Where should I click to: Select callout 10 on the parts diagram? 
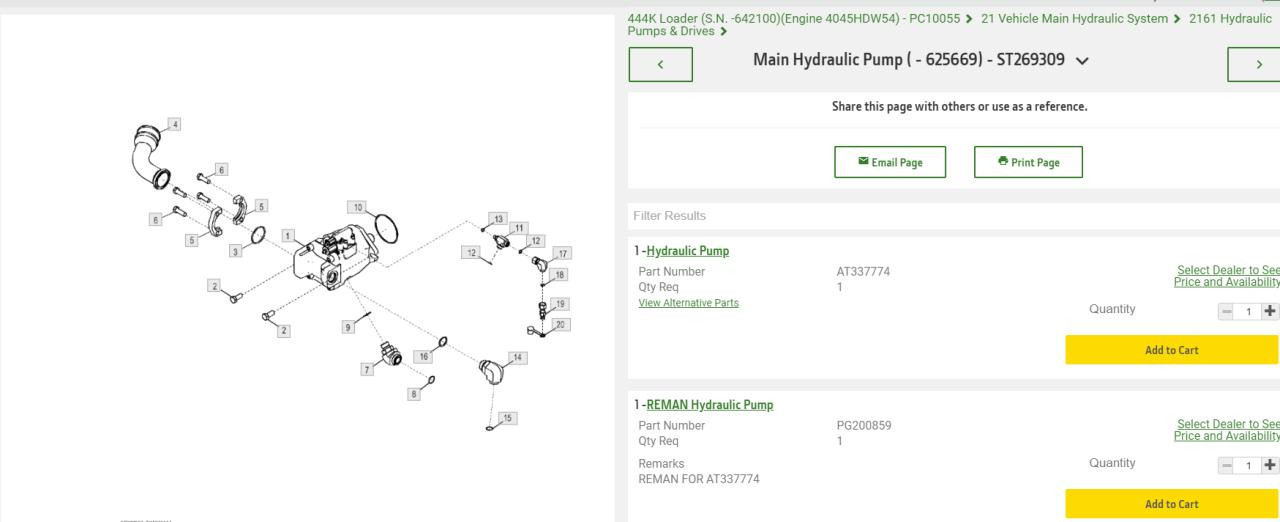click(x=357, y=207)
